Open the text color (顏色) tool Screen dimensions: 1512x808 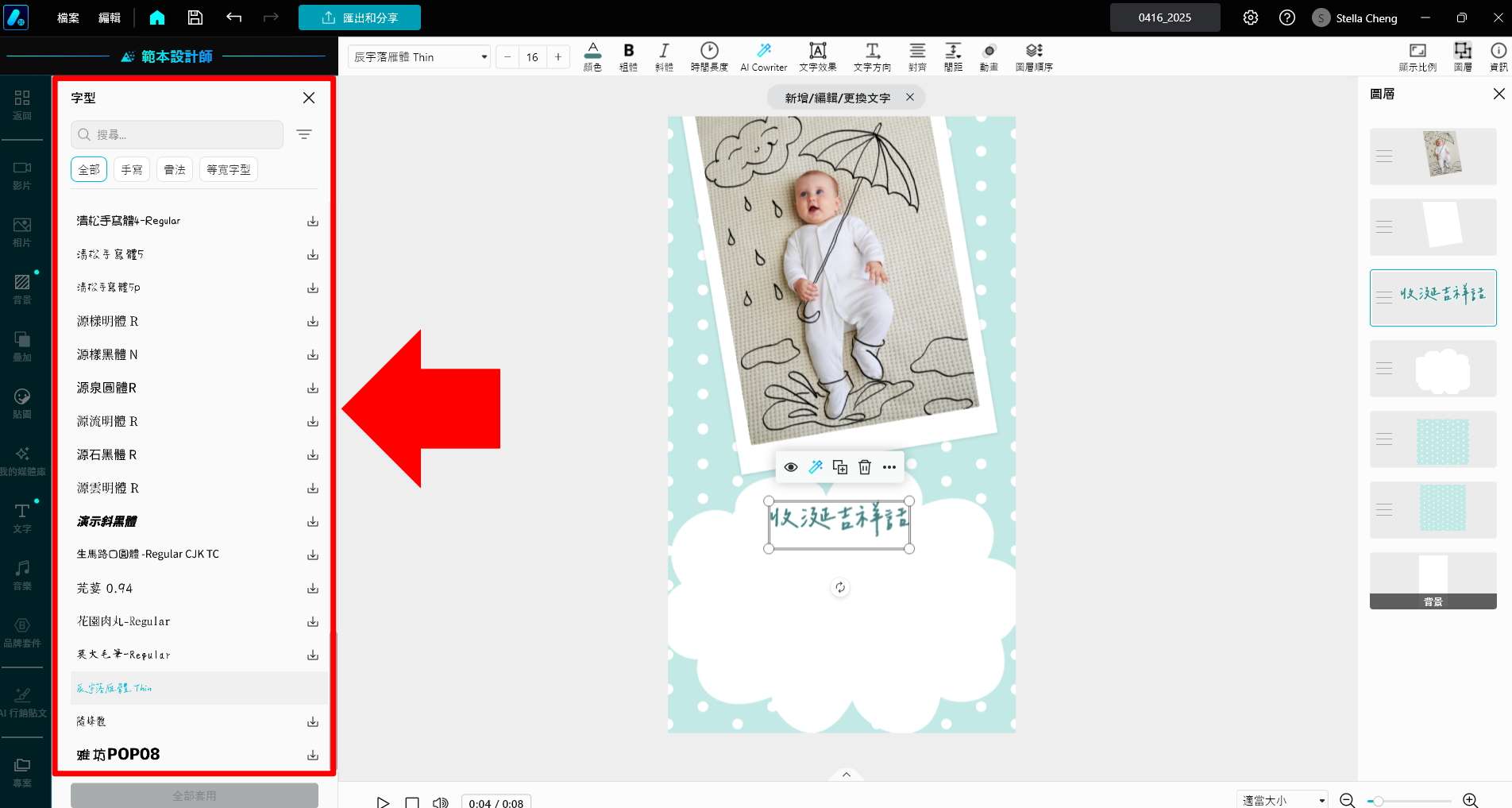(592, 56)
